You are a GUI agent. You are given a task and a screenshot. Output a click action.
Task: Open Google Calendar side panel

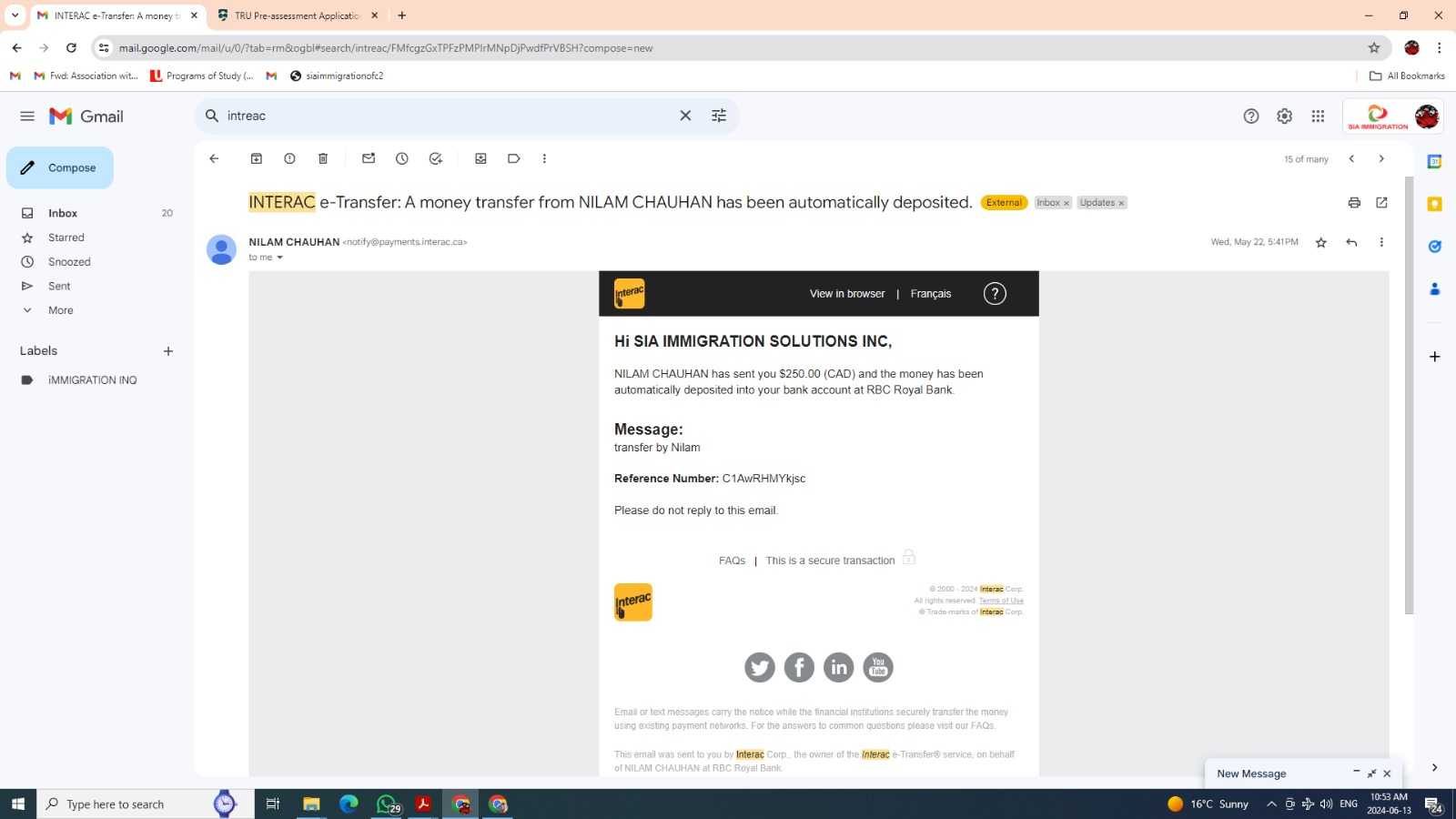1434,162
